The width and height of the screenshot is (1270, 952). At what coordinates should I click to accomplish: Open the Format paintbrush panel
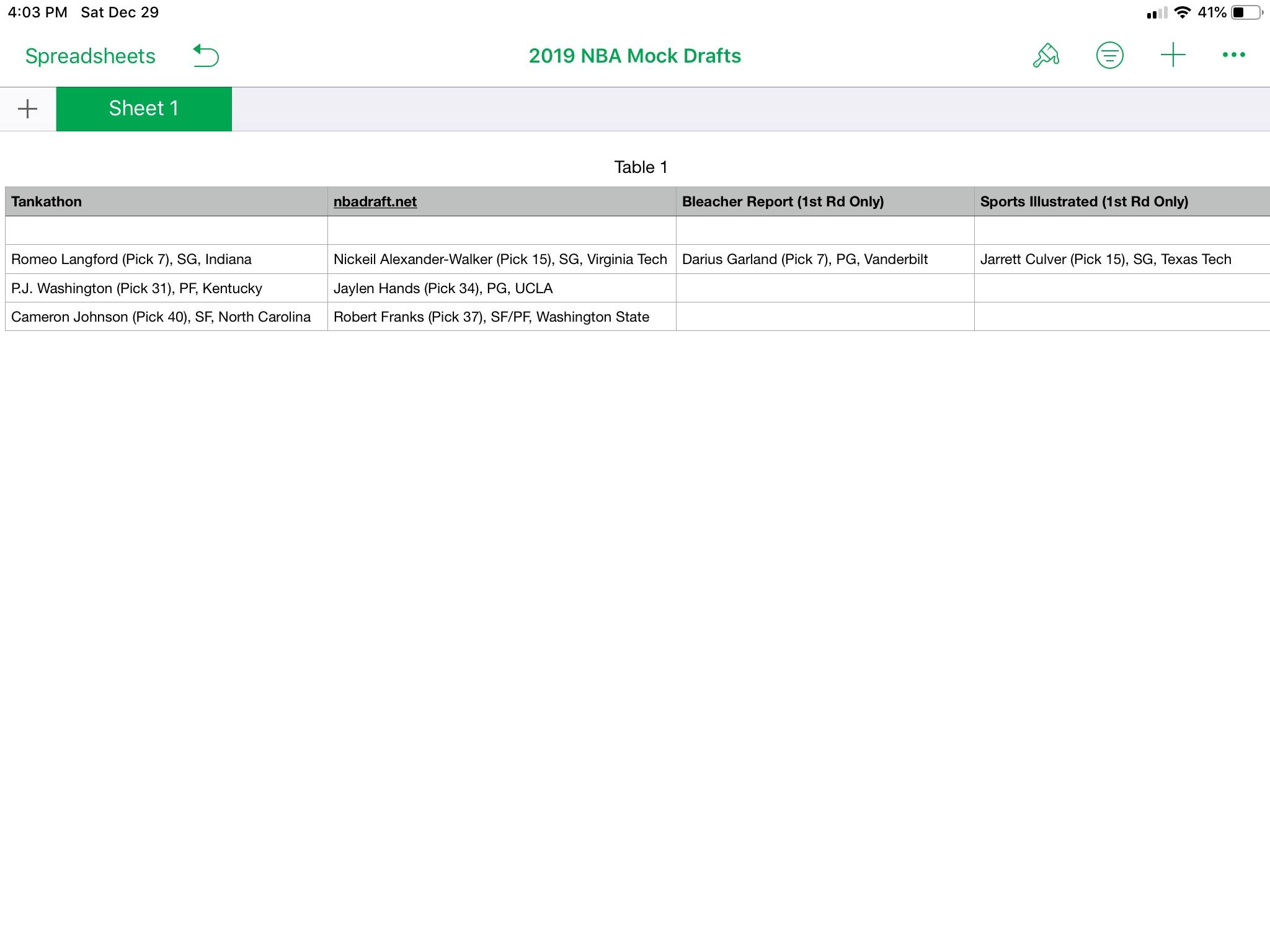point(1046,55)
